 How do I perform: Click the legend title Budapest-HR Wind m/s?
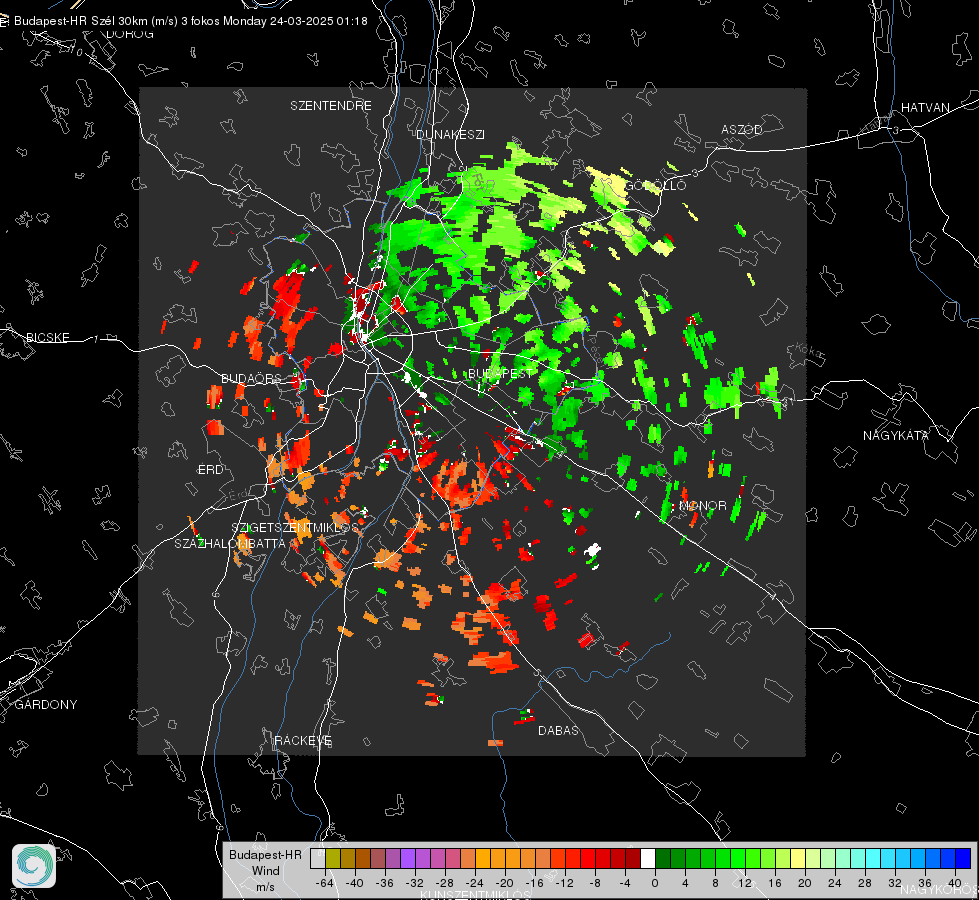pyautogui.click(x=265, y=870)
